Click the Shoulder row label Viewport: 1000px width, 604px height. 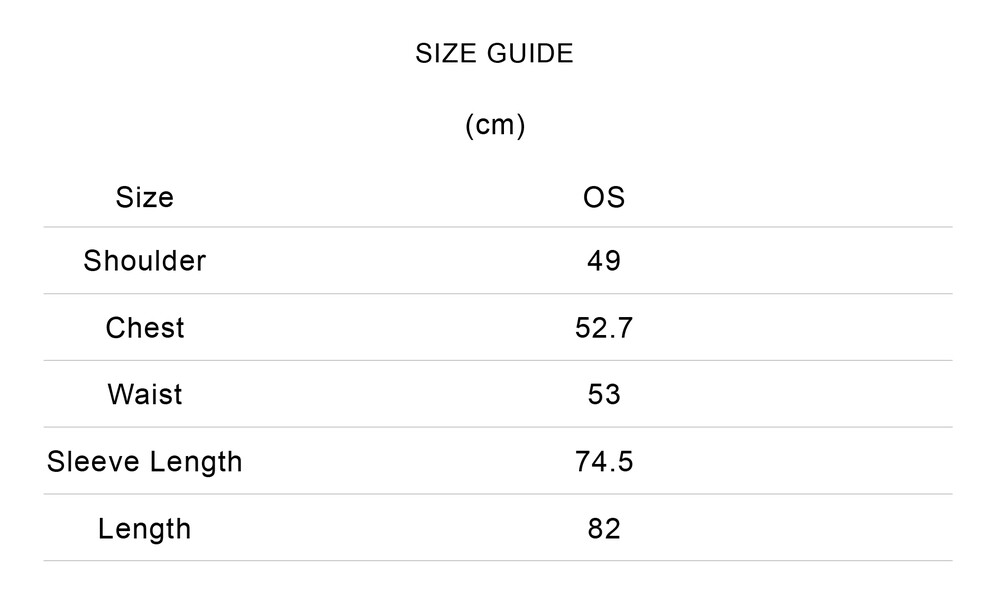coord(145,261)
